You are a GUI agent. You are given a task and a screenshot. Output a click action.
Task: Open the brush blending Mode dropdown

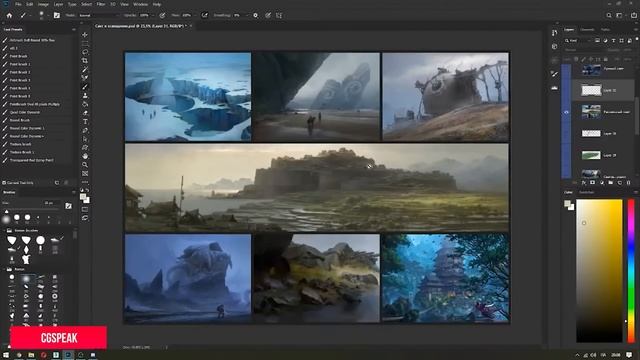[x=98, y=16]
